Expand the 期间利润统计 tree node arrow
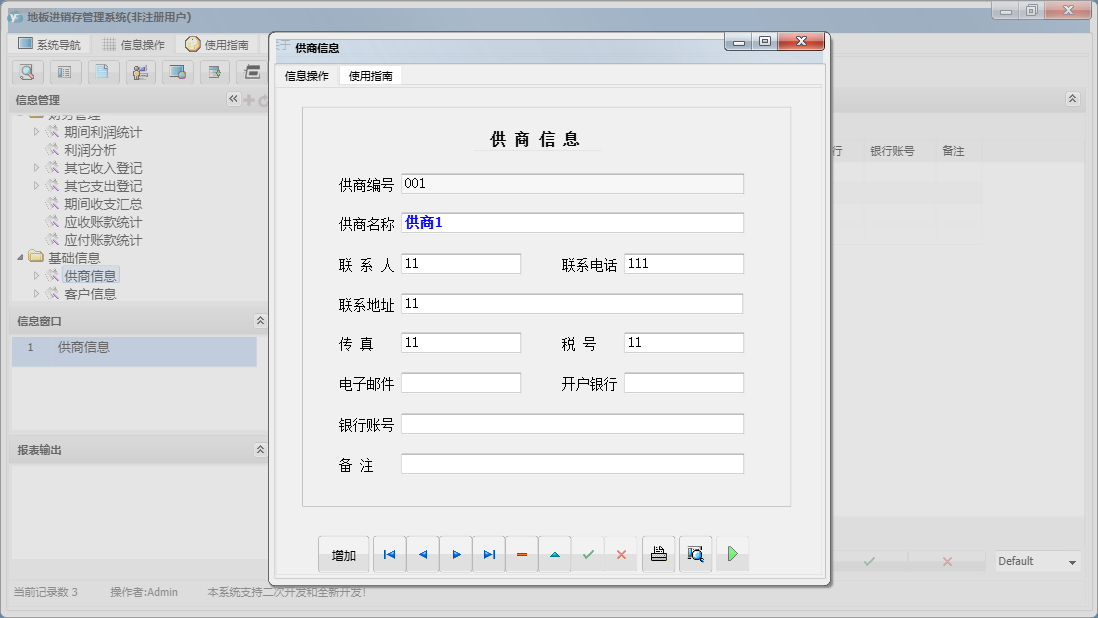 click(x=36, y=132)
